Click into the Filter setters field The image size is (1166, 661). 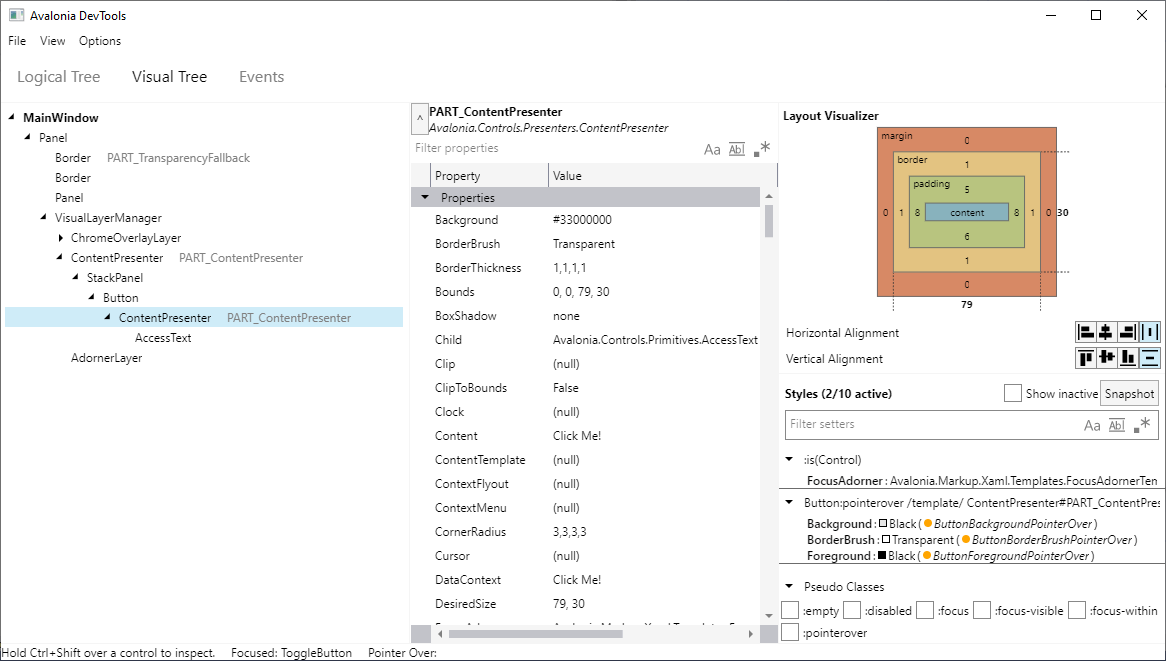click(930, 425)
